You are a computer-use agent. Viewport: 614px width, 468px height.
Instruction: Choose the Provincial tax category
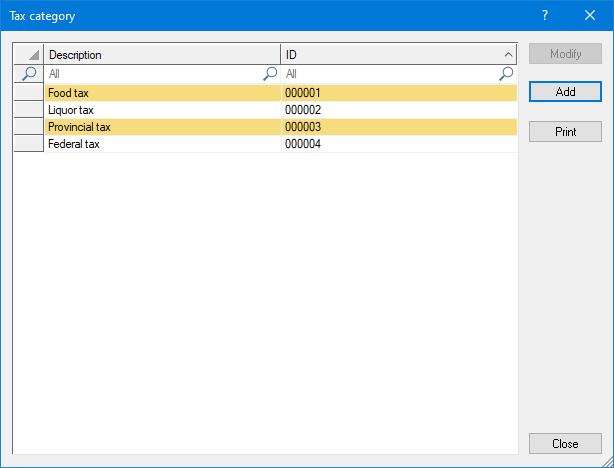tap(79, 127)
